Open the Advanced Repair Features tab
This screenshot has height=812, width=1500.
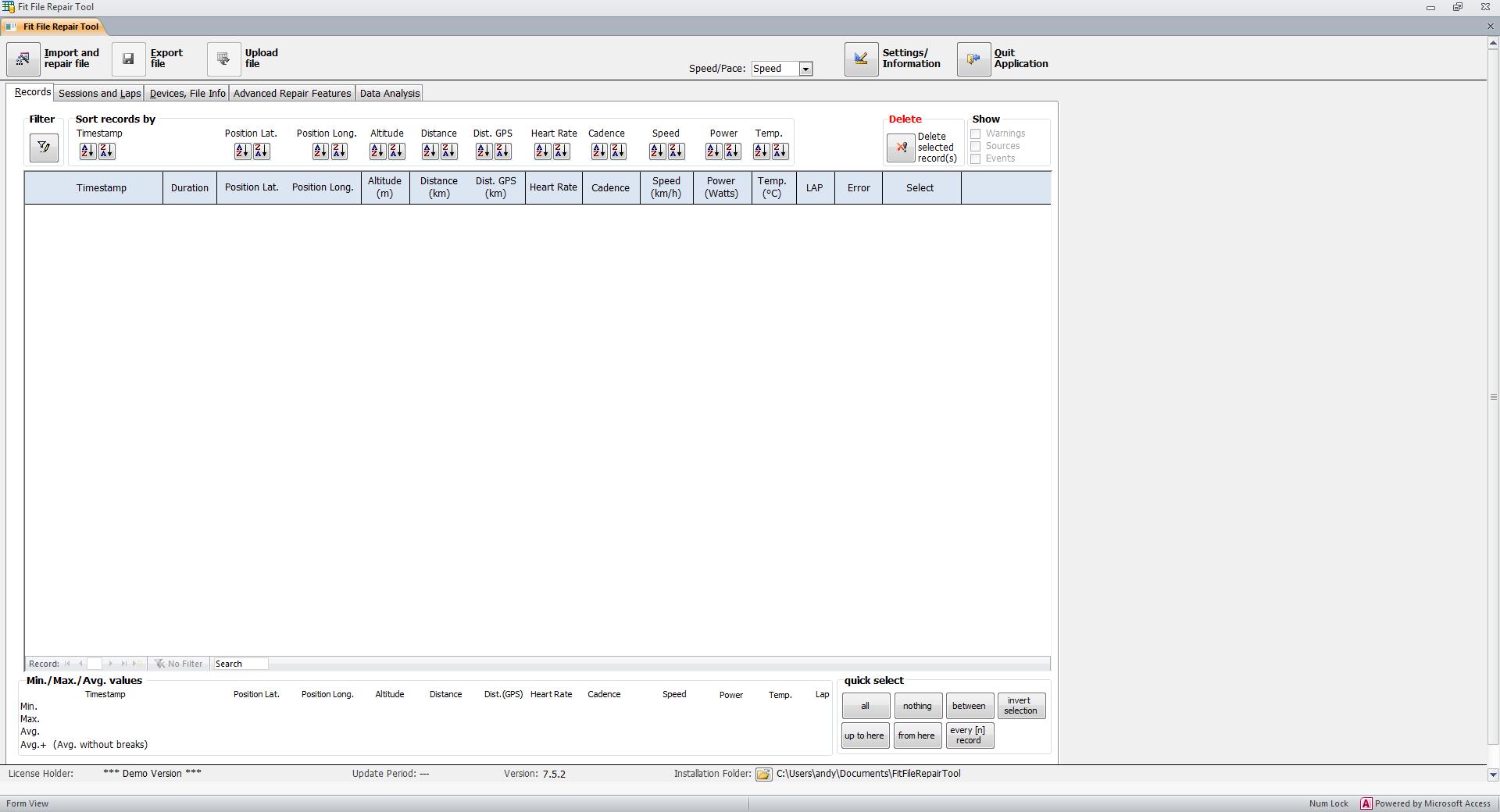tap(292, 93)
